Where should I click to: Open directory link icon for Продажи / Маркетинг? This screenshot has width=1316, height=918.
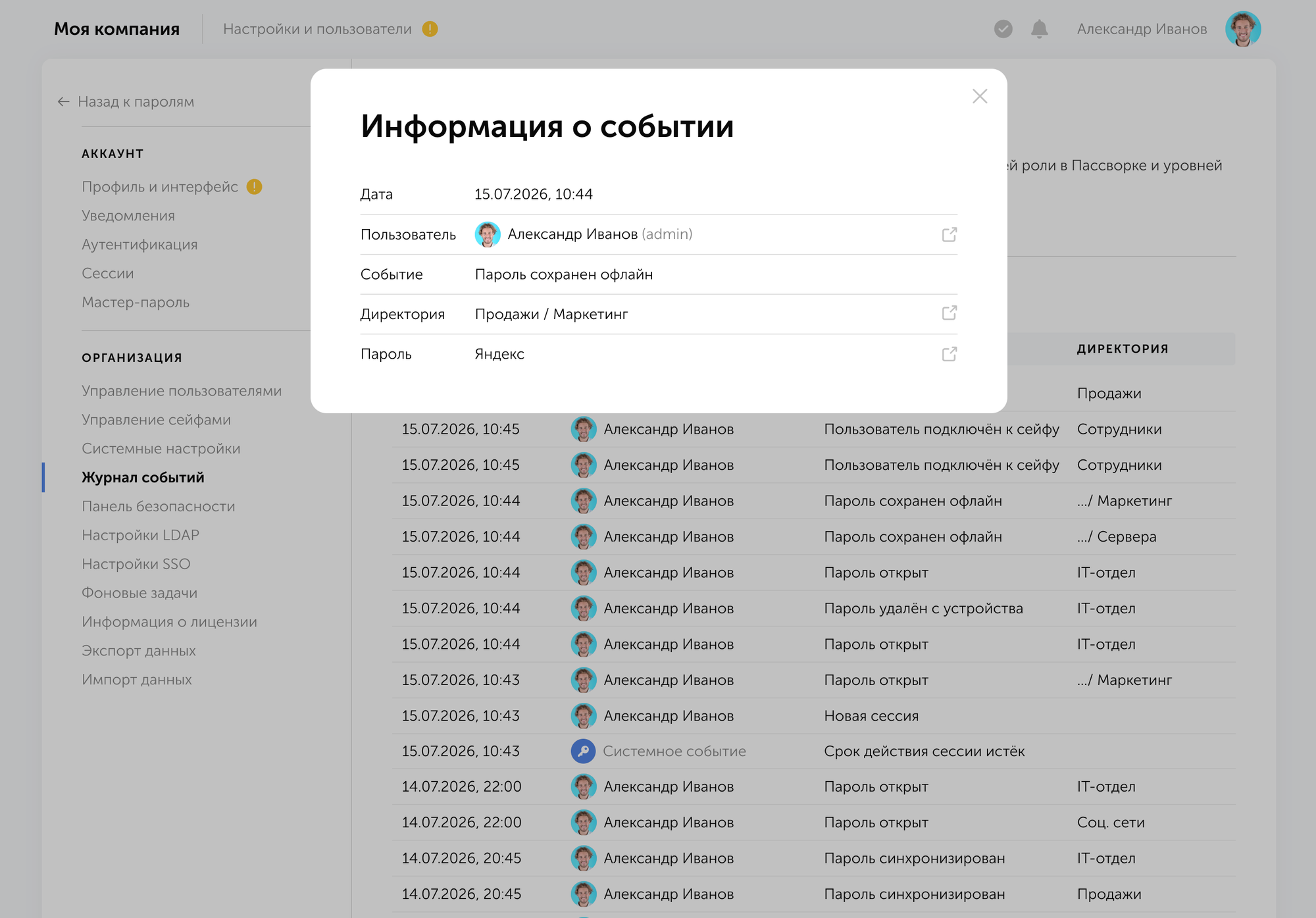[949, 313]
